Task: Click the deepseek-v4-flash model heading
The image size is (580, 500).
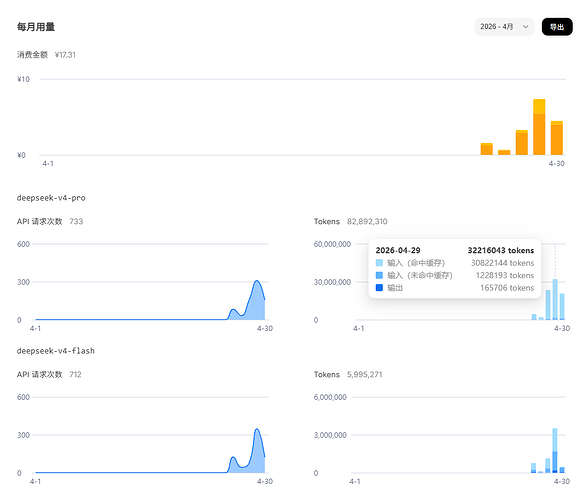Action: 55,351
